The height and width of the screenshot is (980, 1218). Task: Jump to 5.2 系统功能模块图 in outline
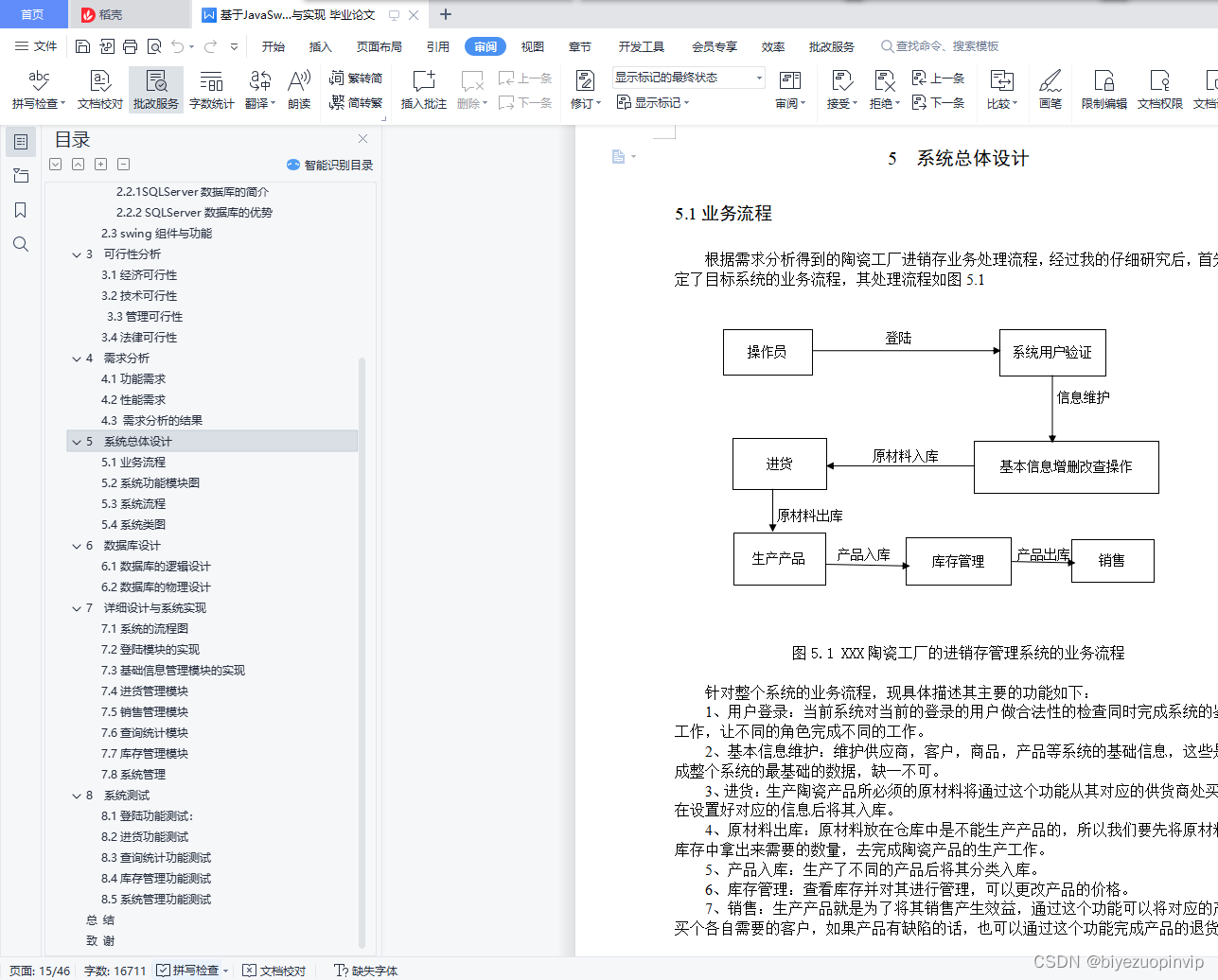150,483
